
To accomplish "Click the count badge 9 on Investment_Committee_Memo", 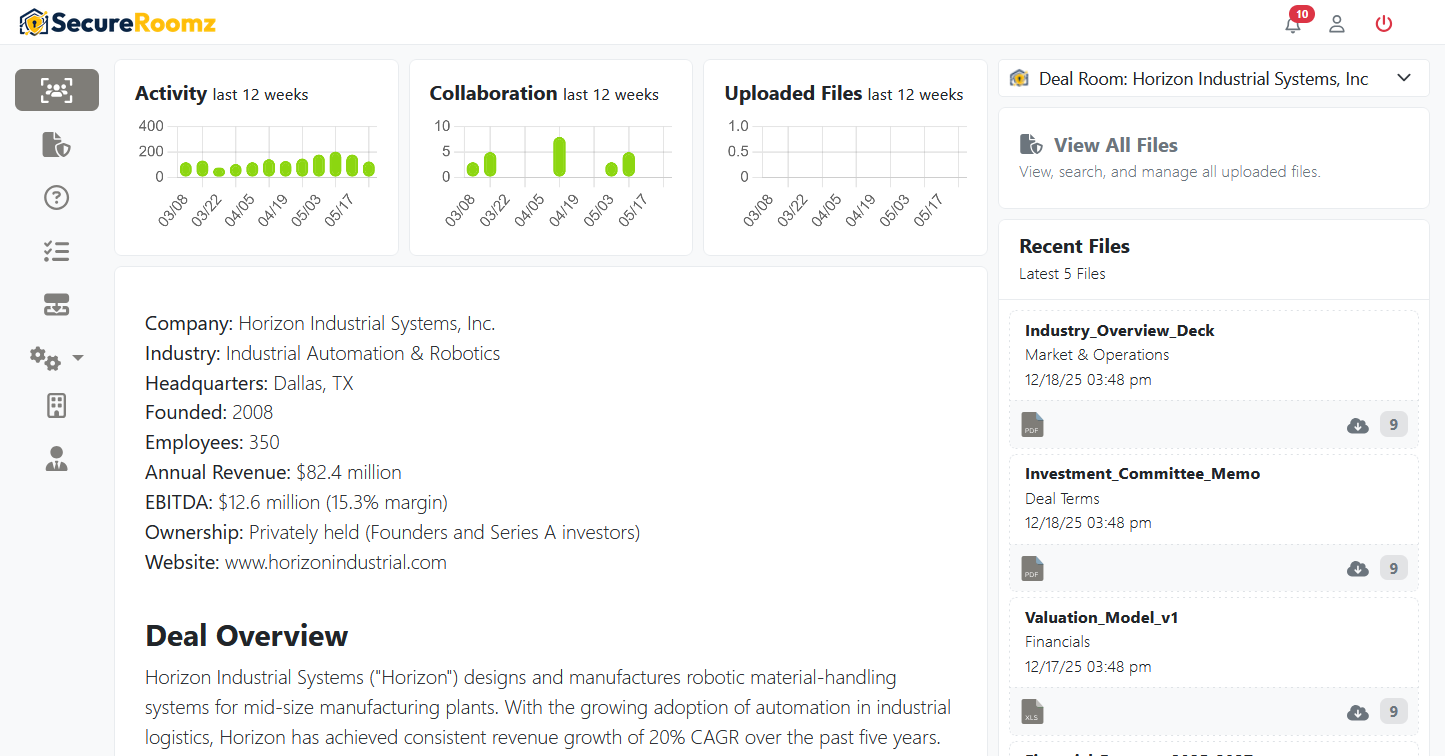I will click(1394, 569).
